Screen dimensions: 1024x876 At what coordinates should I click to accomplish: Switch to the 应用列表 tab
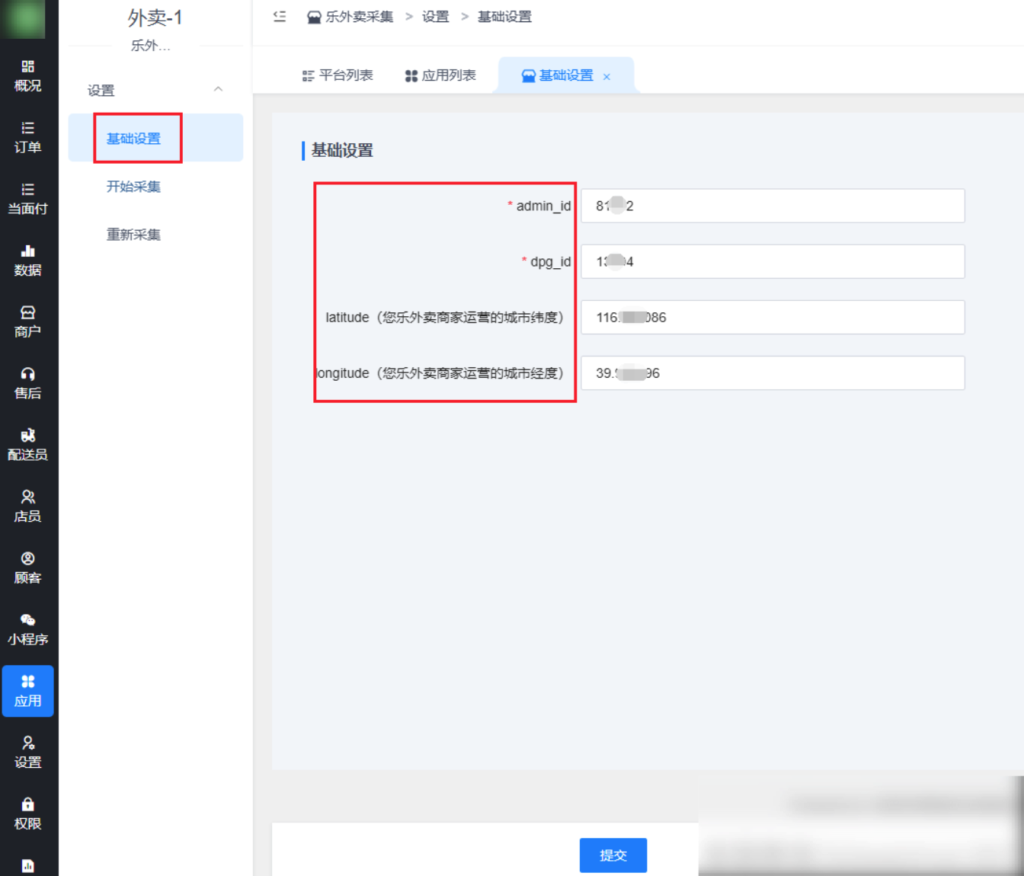pyautogui.click(x=440, y=74)
